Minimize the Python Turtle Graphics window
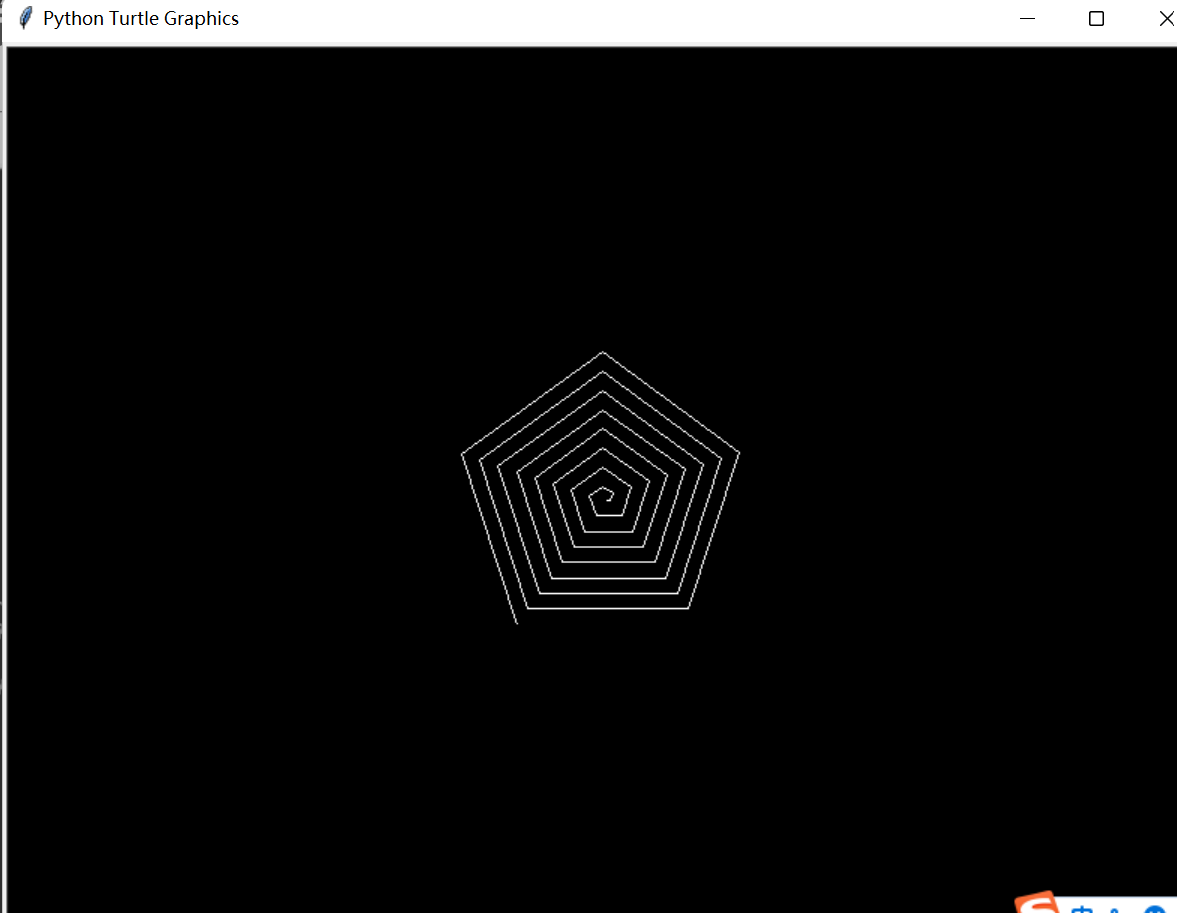 1028,19
